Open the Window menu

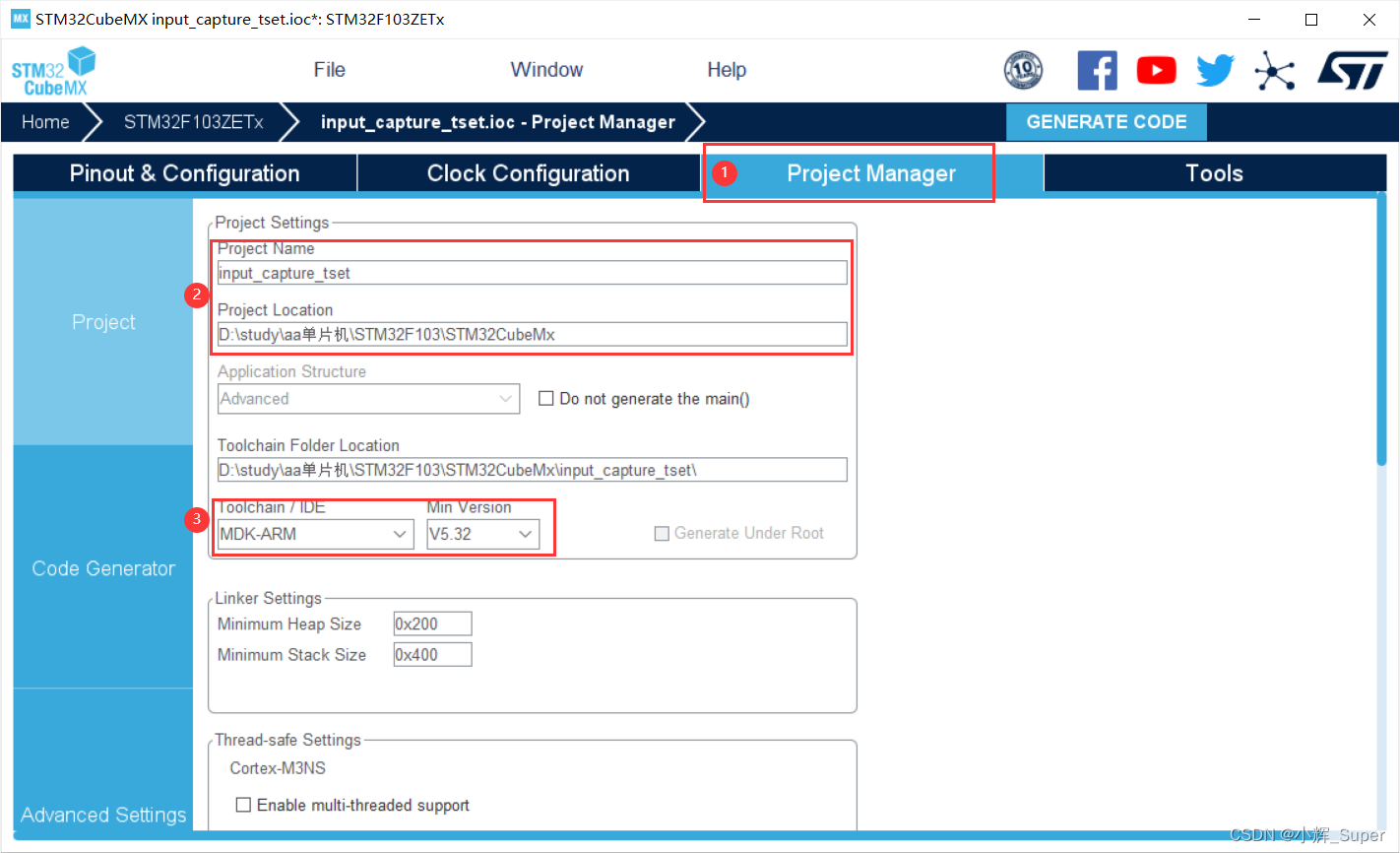coord(546,70)
